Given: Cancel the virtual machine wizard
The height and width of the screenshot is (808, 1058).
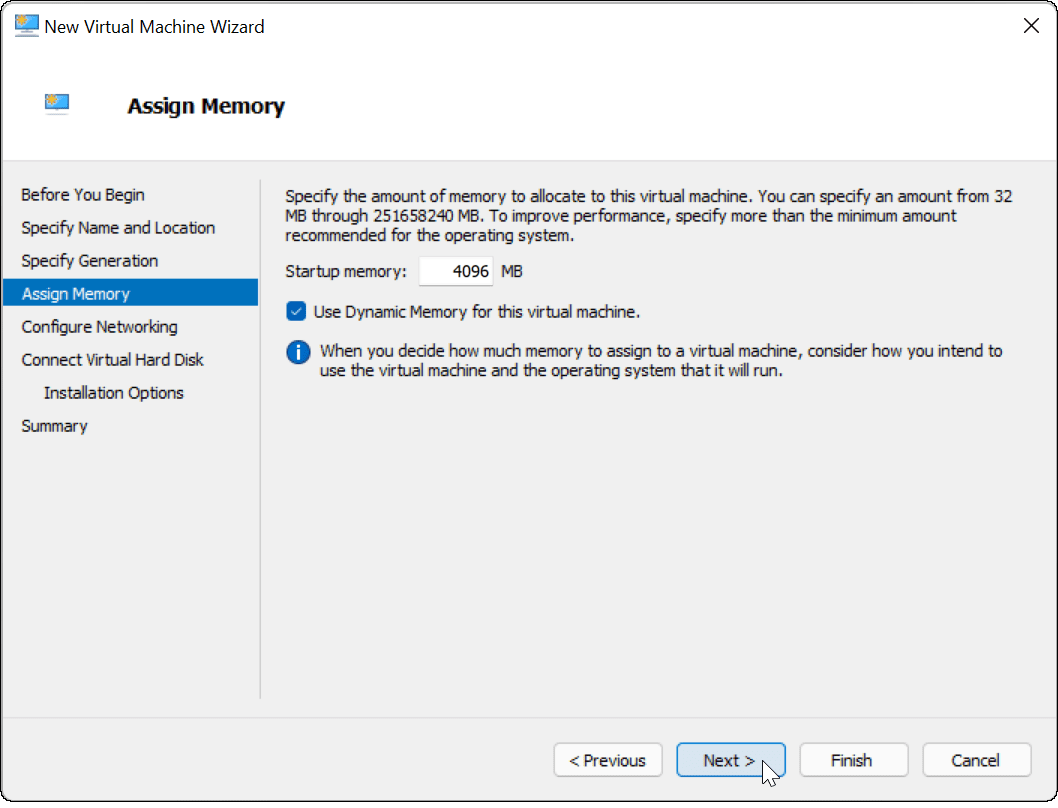Looking at the screenshot, I should pos(975,760).
